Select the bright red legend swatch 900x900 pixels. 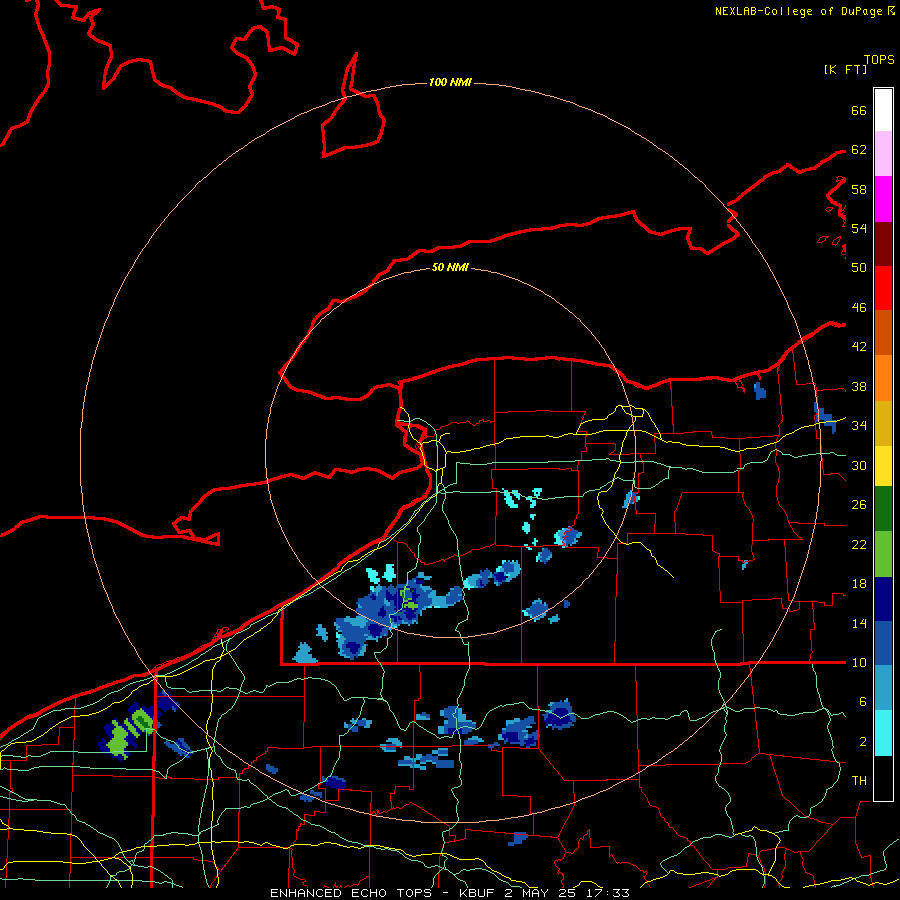tap(883, 288)
